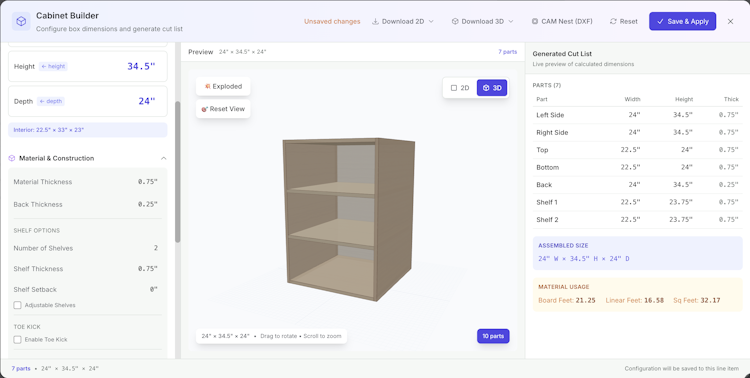The image size is (750, 378).
Task: Click the Reset View target icon
Action: click(x=205, y=109)
